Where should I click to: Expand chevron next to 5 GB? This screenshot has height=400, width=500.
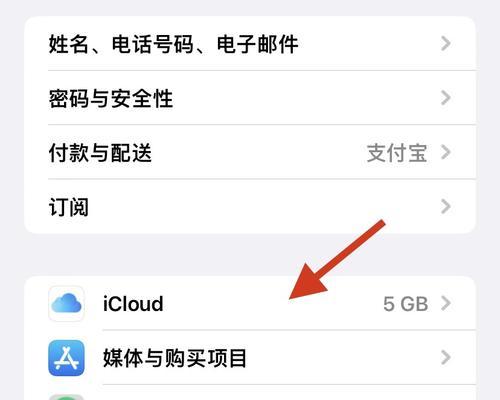[446, 303]
